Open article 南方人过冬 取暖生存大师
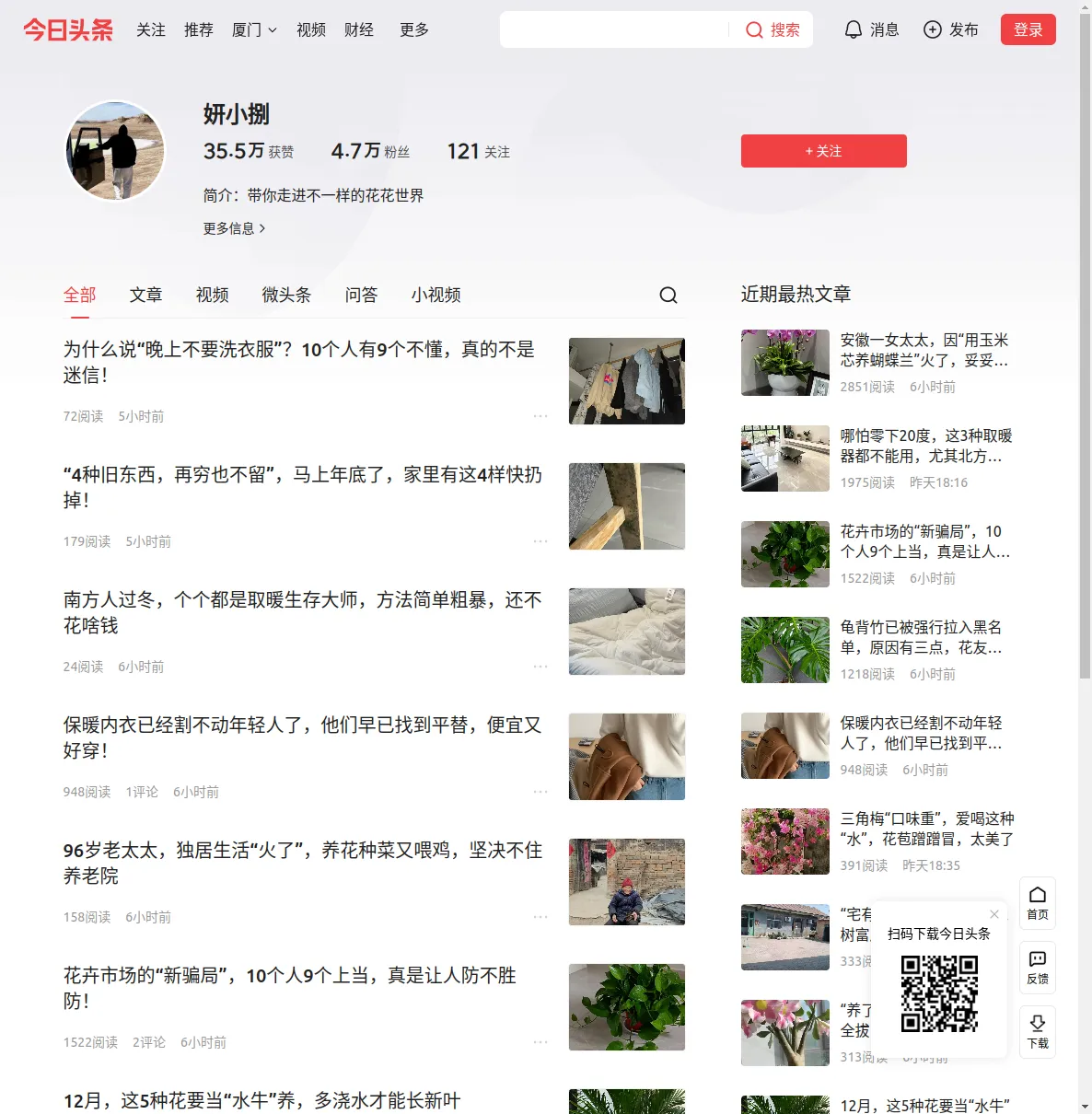1092x1114 pixels. [x=303, y=612]
